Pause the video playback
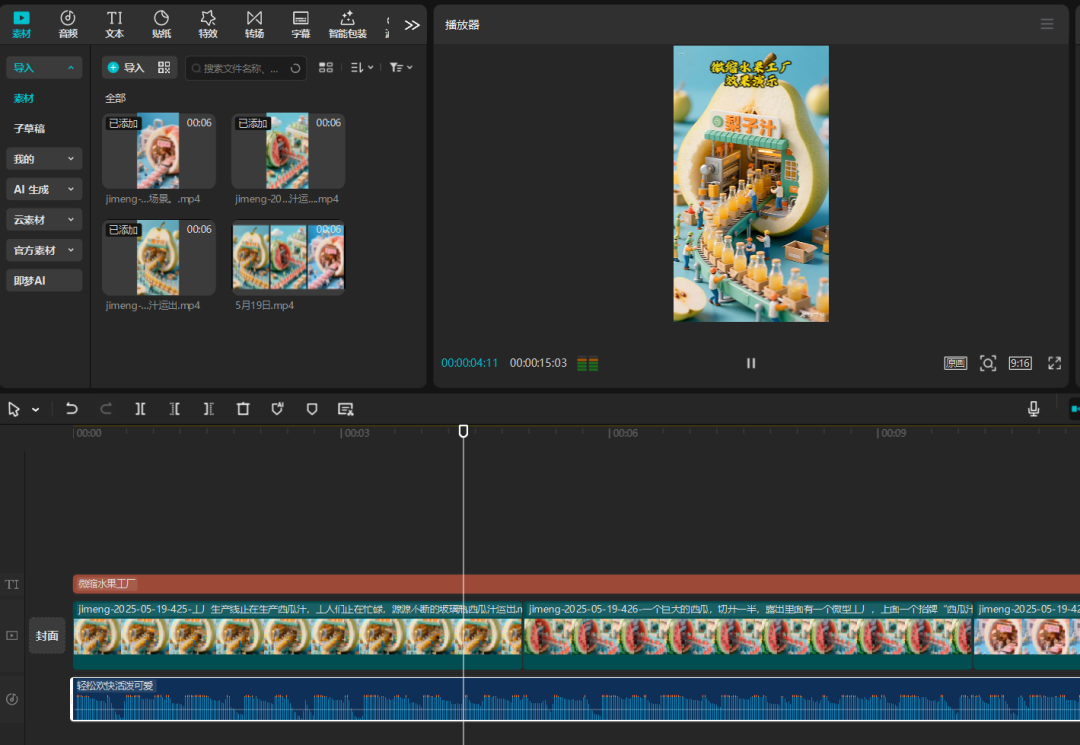This screenshot has width=1080, height=745. click(751, 363)
